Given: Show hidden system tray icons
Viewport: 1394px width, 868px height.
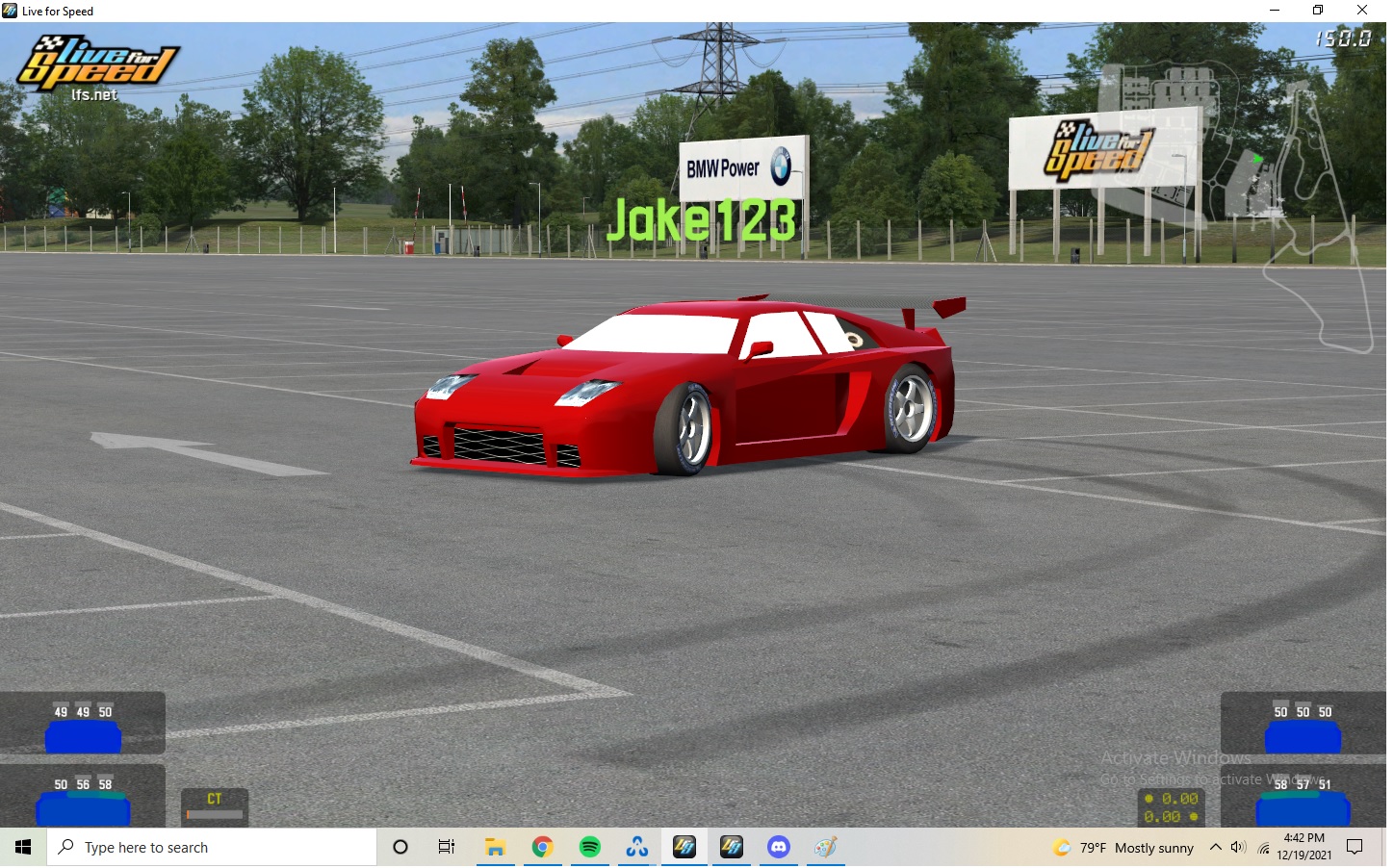Looking at the screenshot, I should click(x=1215, y=847).
